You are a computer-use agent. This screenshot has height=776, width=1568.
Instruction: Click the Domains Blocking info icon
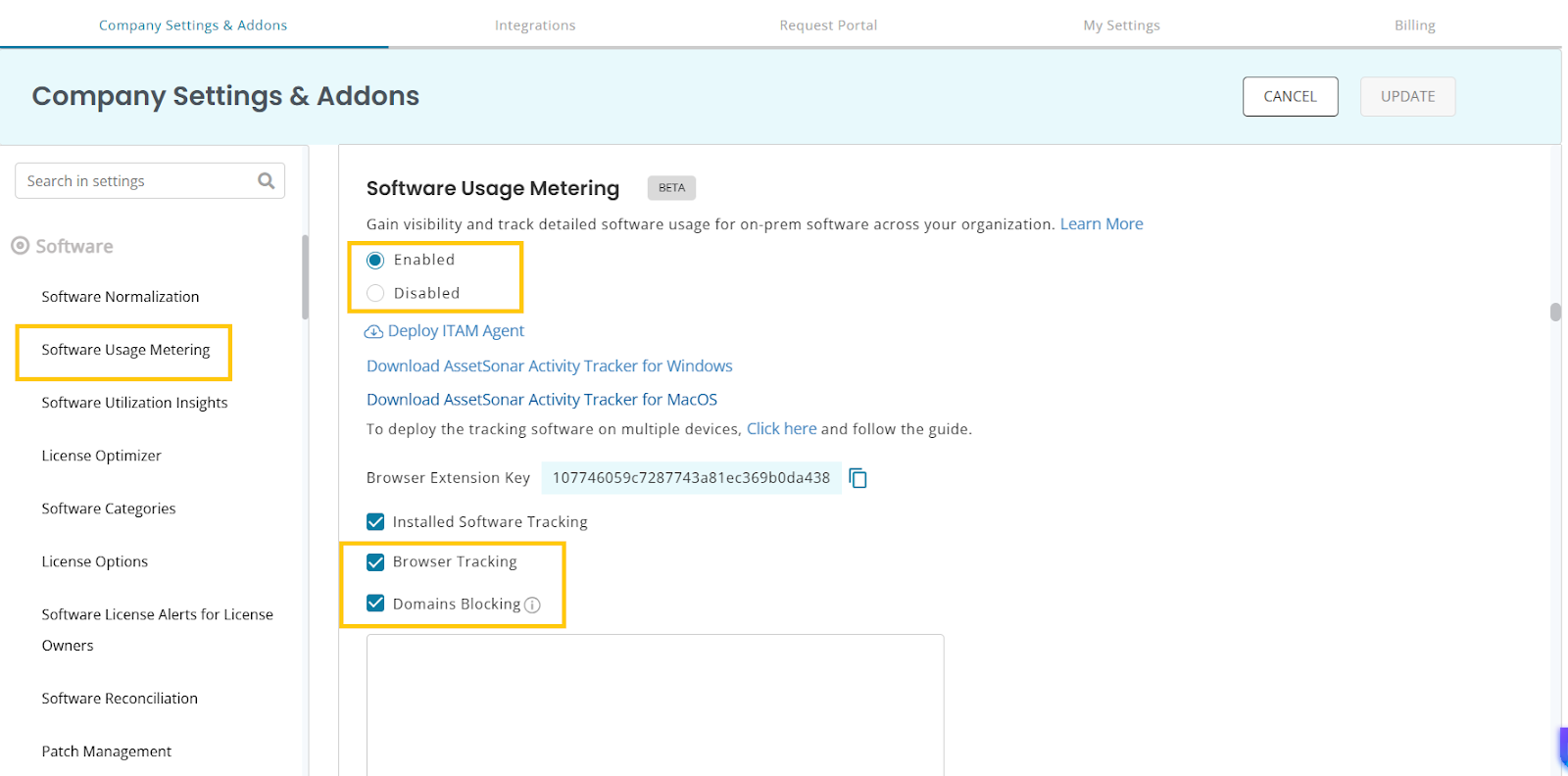pyautogui.click(x=532, y=606)
